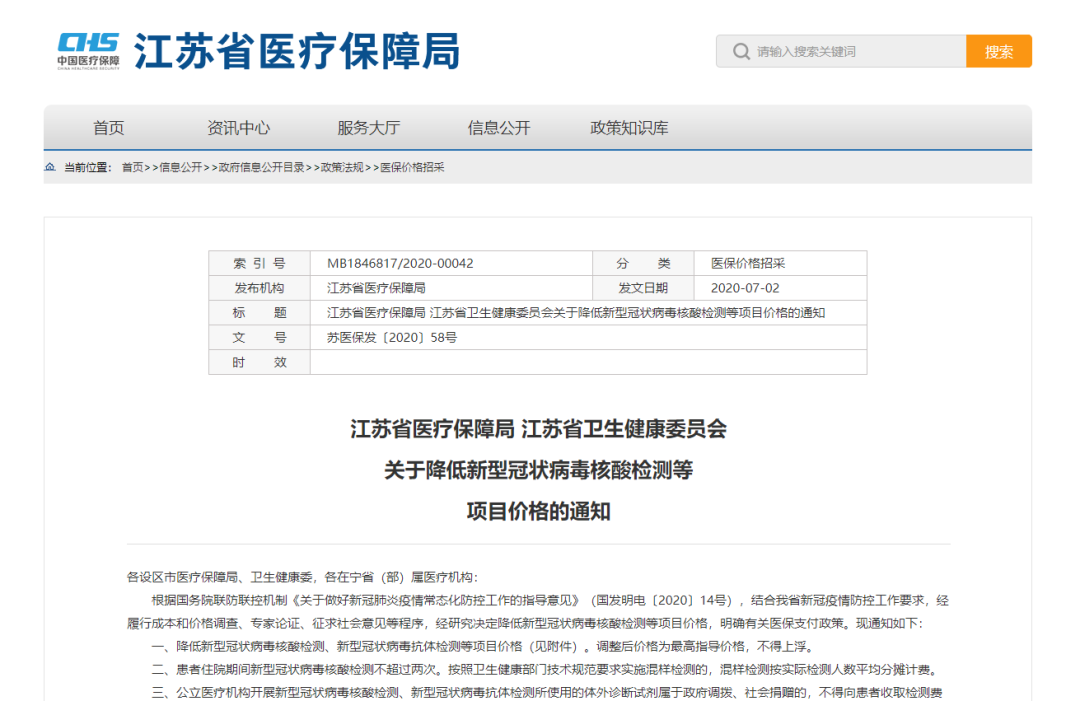This screenshot has width=1080, height=701.
Task: Focus the 请输入搜索关键词 search field
Action: (x=841, y=52)
